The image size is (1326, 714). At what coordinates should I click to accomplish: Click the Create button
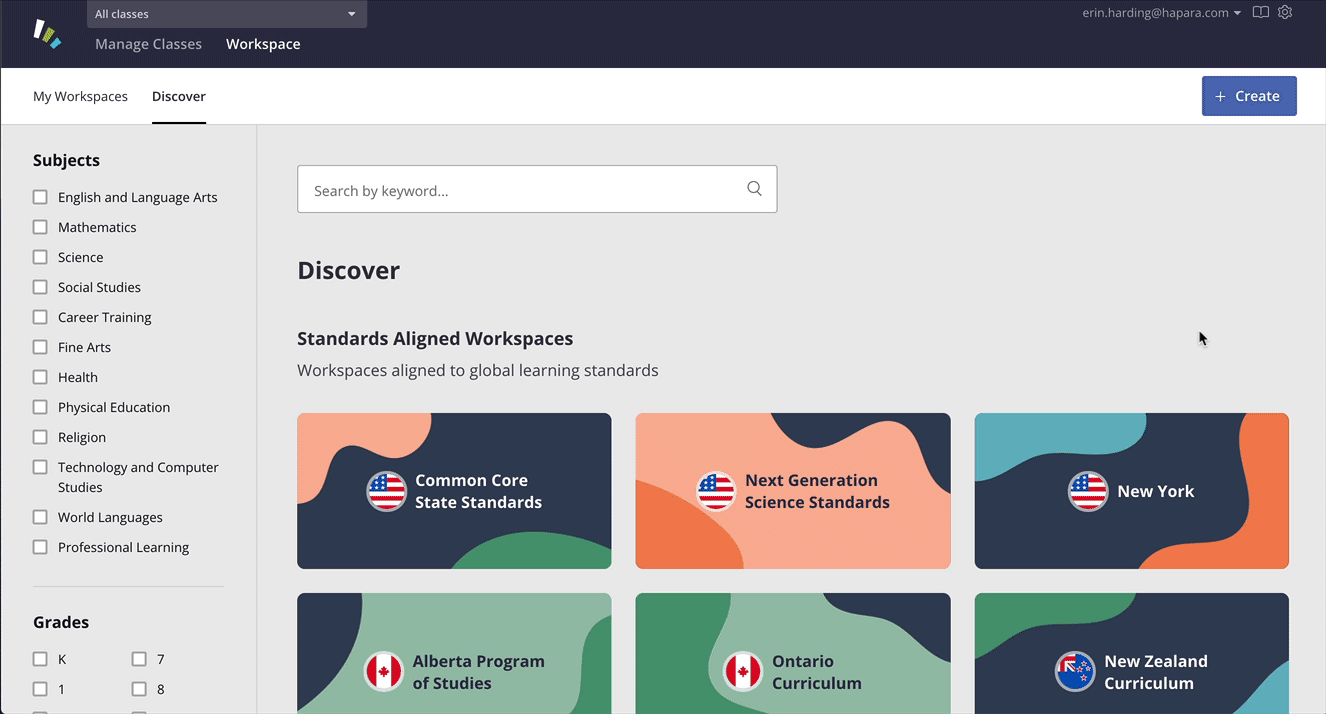point(1249,96)
